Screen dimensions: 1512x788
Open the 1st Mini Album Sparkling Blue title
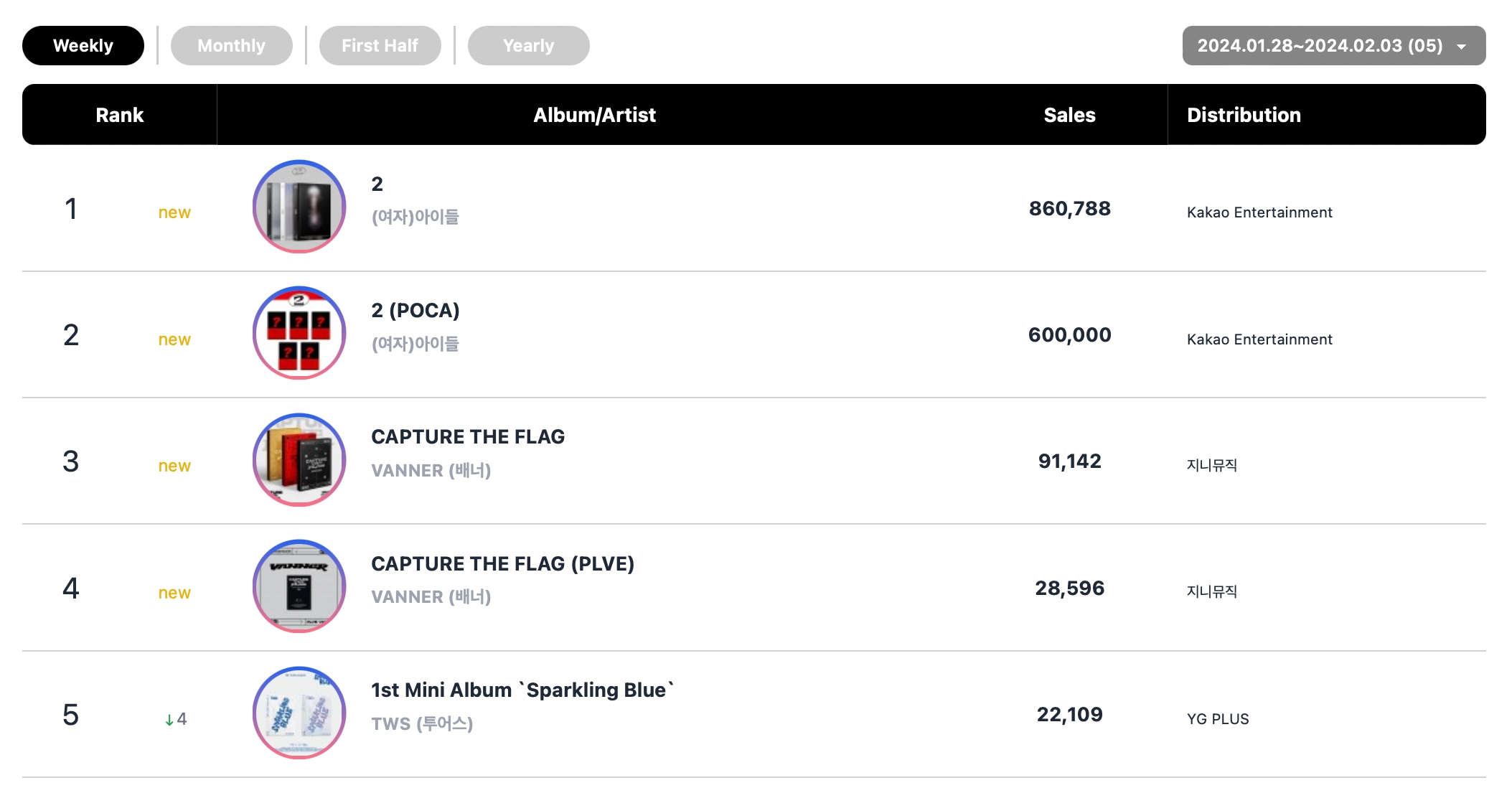522,690
